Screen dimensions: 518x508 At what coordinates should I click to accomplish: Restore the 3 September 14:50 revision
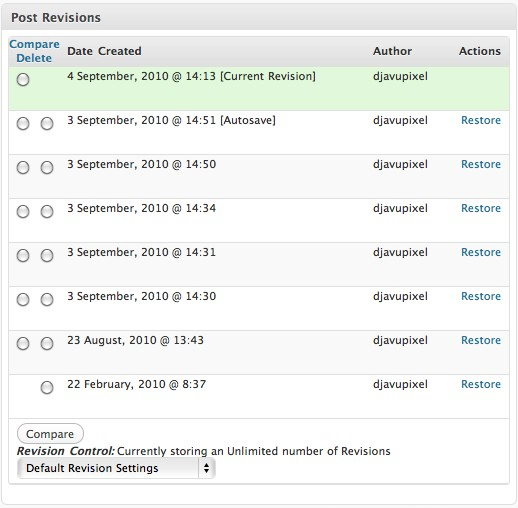tap(481, 164)
